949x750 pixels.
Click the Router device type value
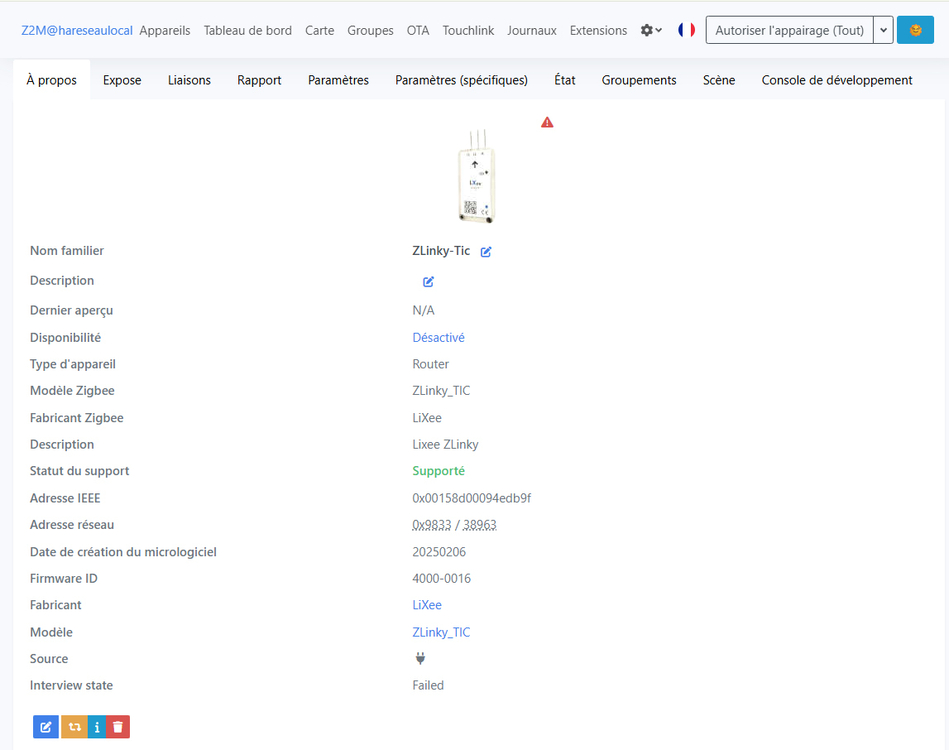430,364
